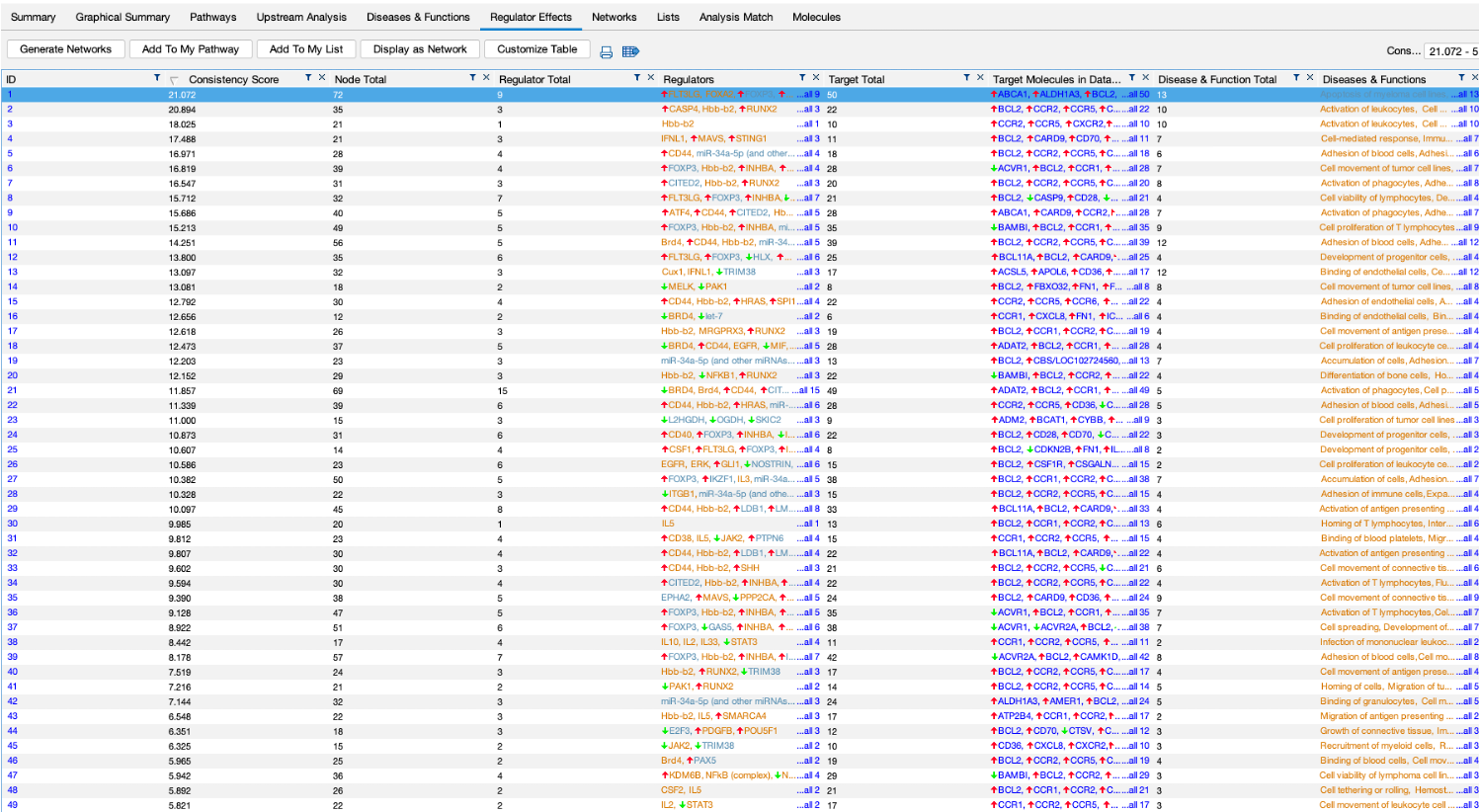
Task: Remove the Target Molecules in Dataset column
Action: click(1146, 78)
